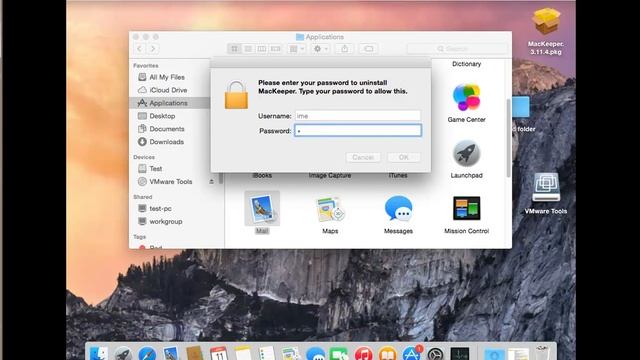640x360 pixels.
Task: Click the Username field in password dialog
Action: (x=358, y=116)
